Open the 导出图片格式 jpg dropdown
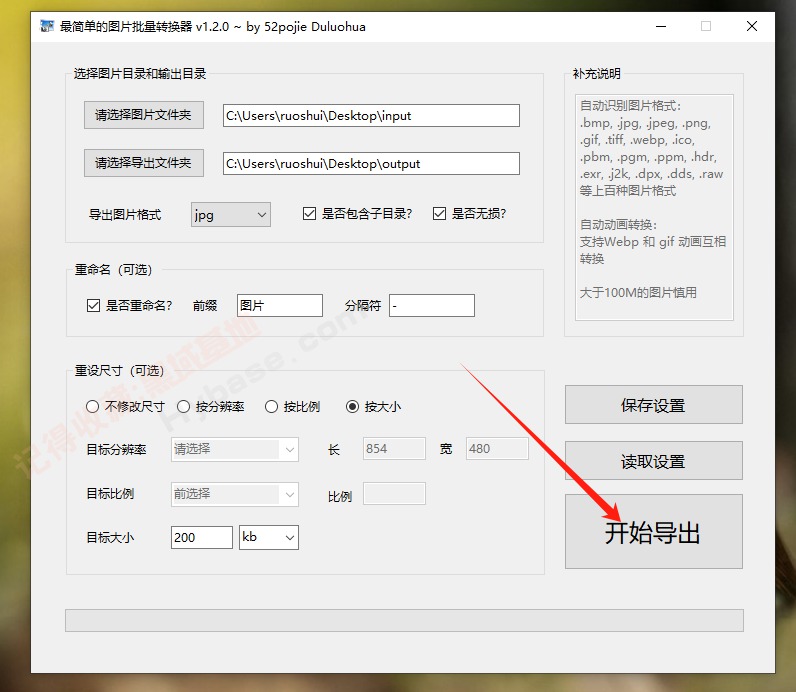 [230, 215]
